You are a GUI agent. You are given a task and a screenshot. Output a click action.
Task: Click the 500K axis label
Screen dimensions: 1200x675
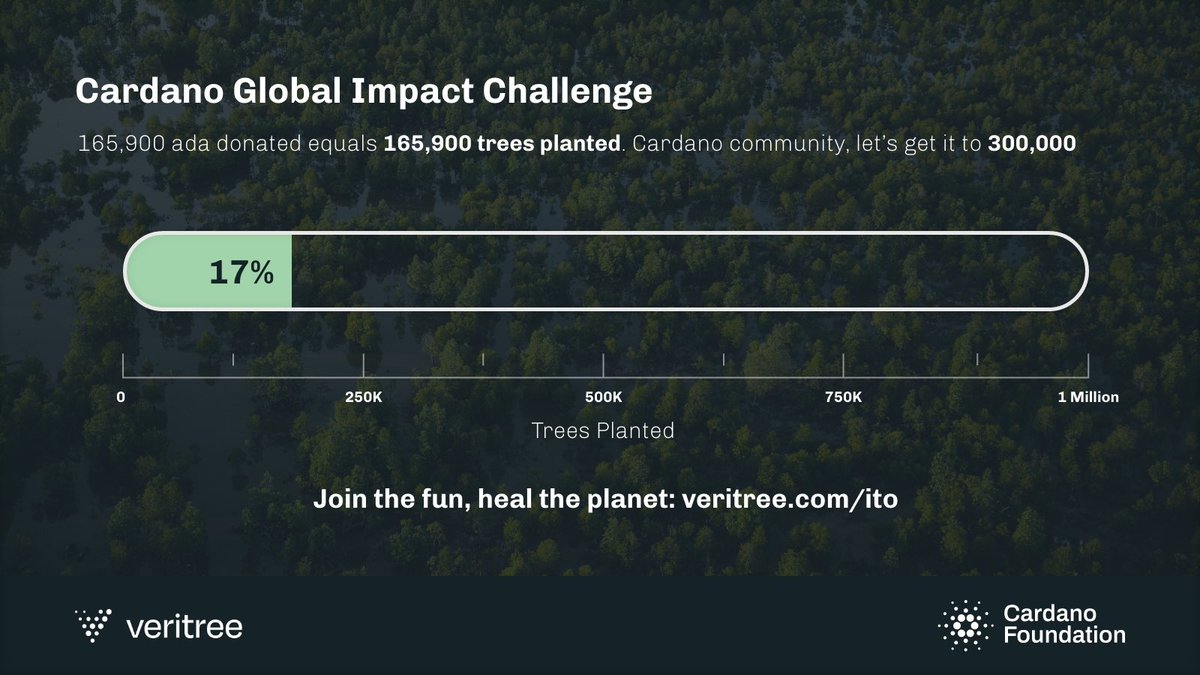click(x=604, y=397)
